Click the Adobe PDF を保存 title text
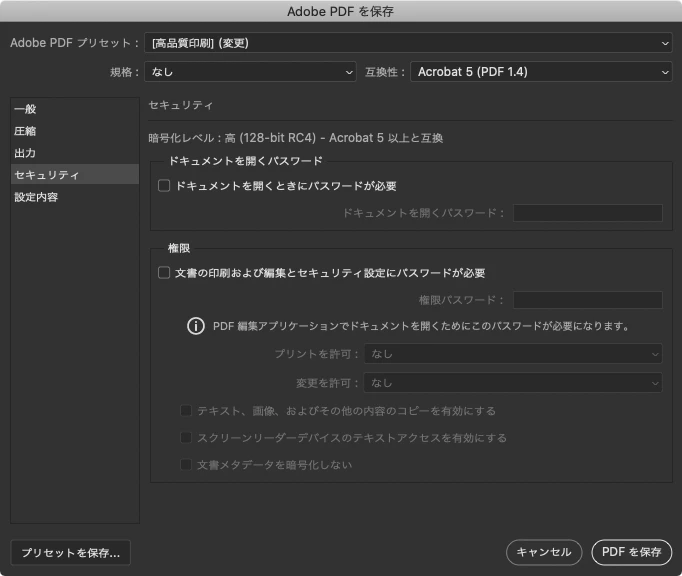Viewport: 682px width, 576px height. click(341, 11)
